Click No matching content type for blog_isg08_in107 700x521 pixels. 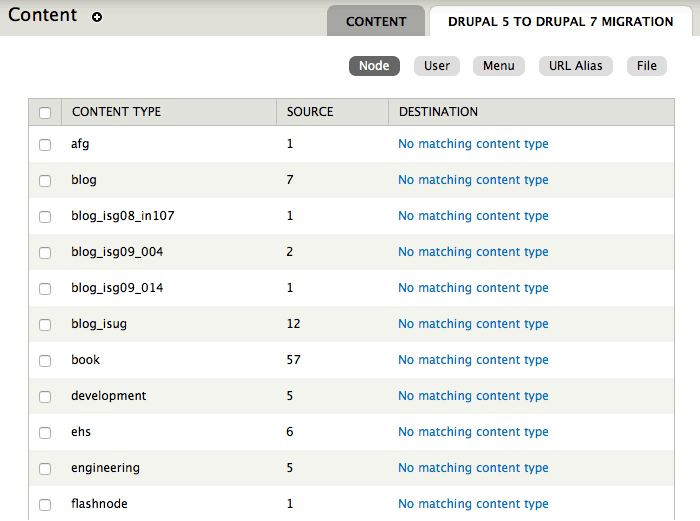pos(473,216)
